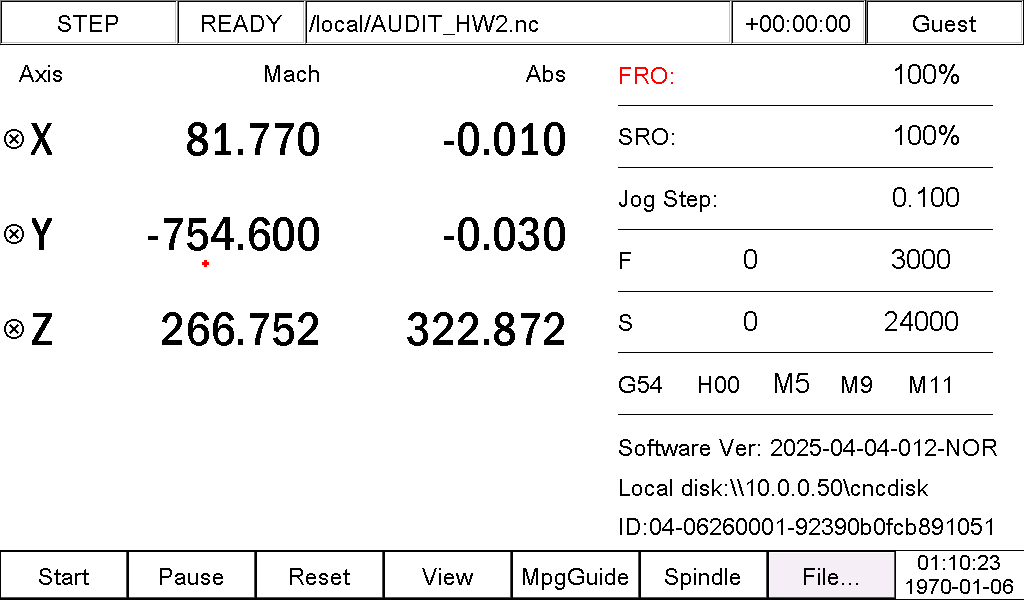Click the Axis column header
This screenshot has width=1024, height=600.
(x=41, y=74)
